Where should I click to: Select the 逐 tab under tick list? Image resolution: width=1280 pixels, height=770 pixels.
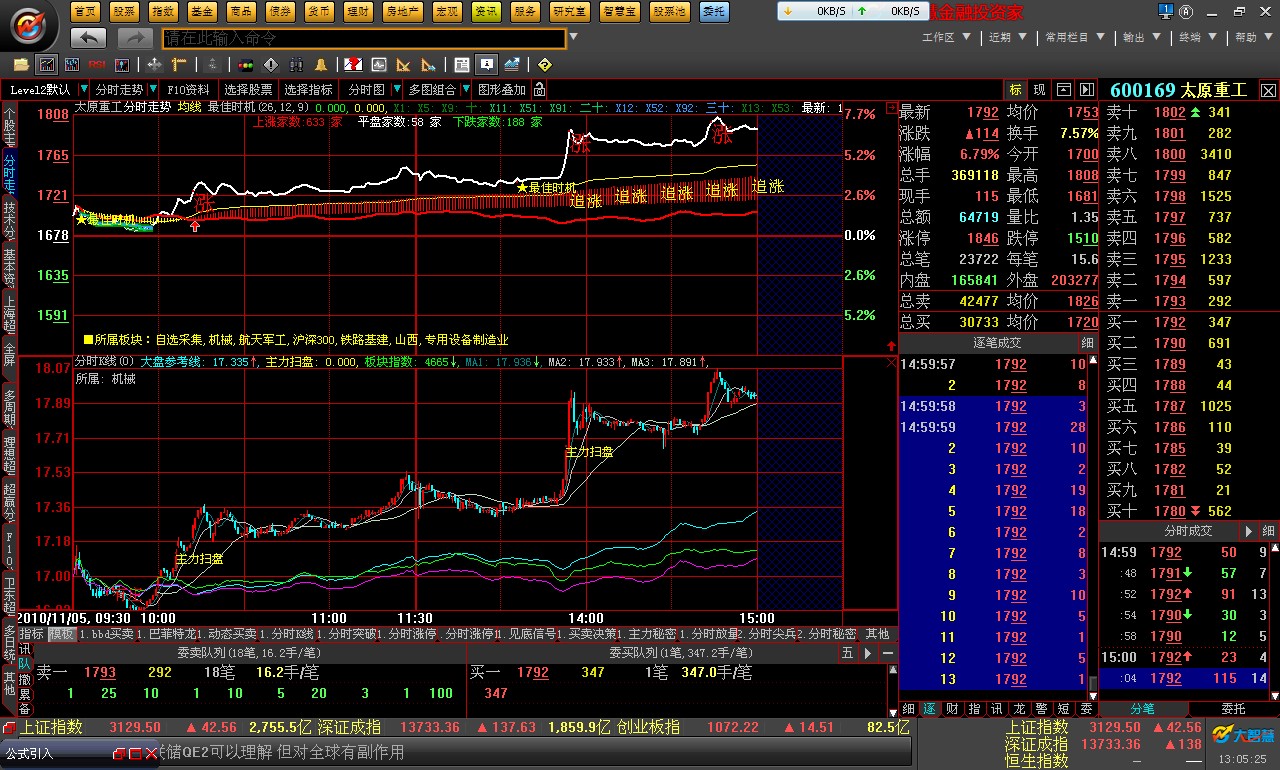coord(928,709)
